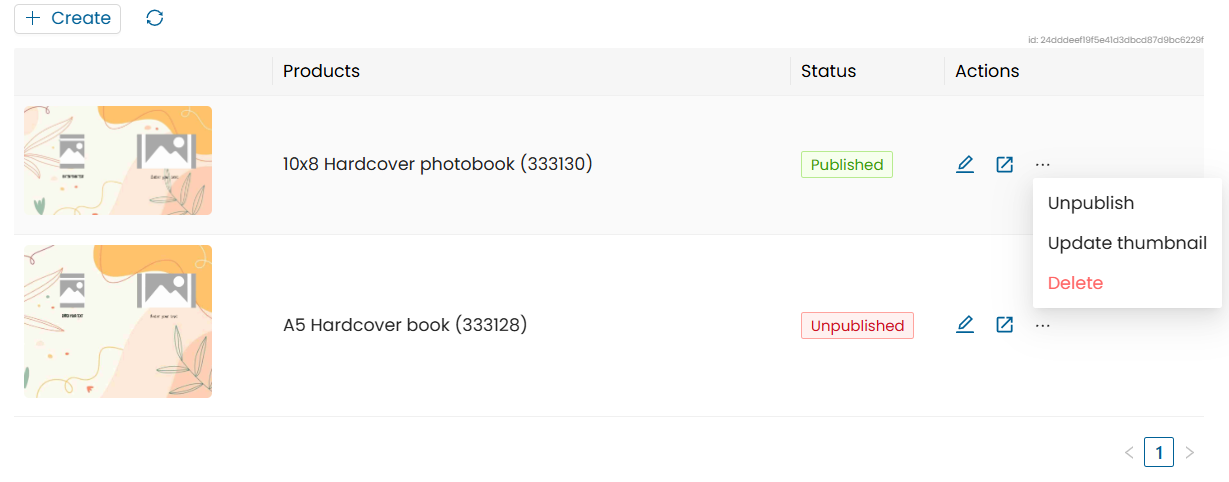Expand more actions for A5 Hardcover book
Screen dimensions: 1229x482
pyautogui.click(x=1043, y=325)
